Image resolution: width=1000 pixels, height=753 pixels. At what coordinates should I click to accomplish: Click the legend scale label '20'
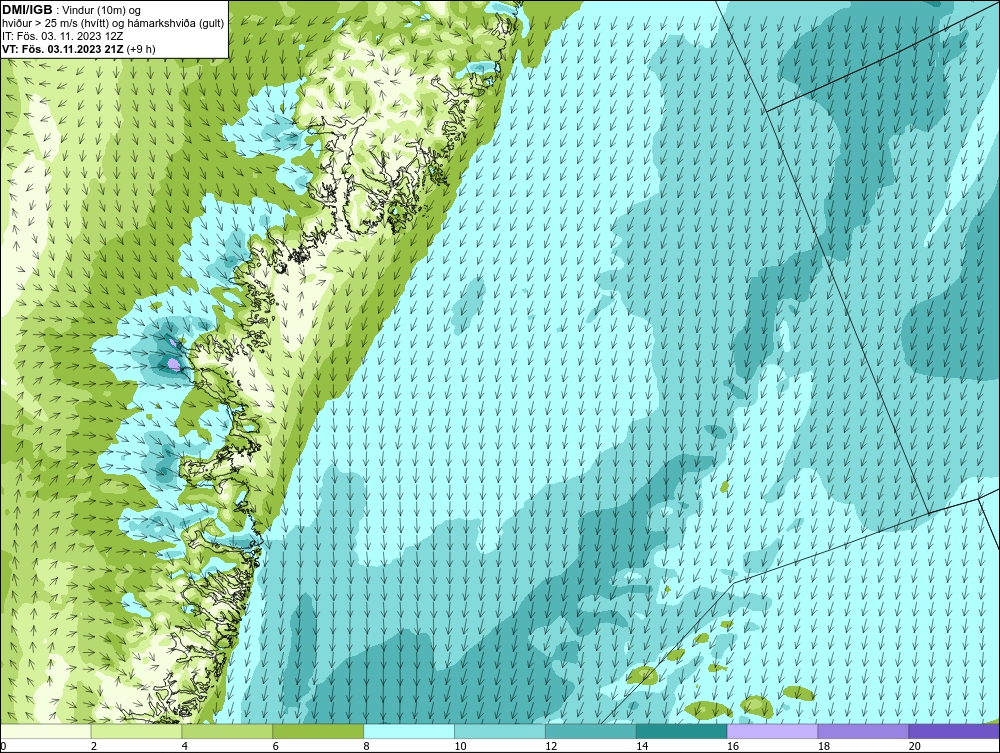(915, 746)
